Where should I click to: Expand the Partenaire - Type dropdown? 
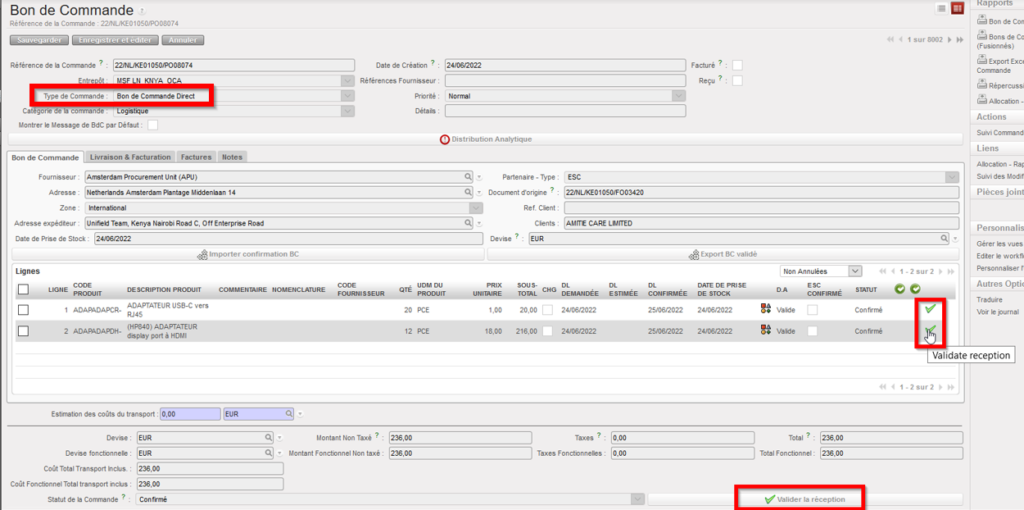click(x=950, y=176)
